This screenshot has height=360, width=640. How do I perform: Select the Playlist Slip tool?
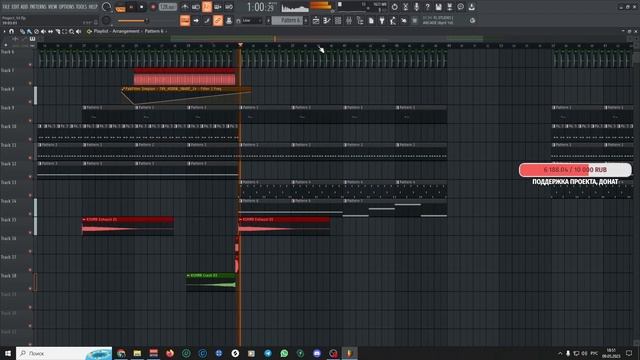pyautogui.click(x=50, y=31)
